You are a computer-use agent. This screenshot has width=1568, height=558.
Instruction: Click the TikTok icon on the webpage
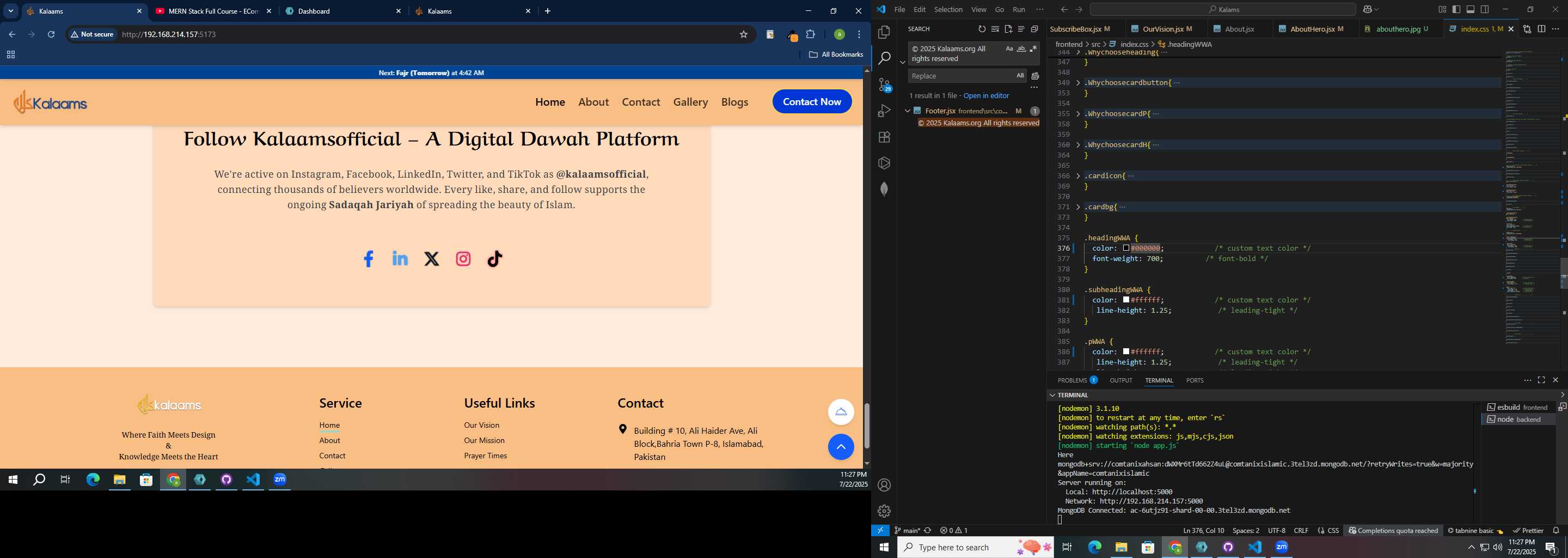click(495, 259)
